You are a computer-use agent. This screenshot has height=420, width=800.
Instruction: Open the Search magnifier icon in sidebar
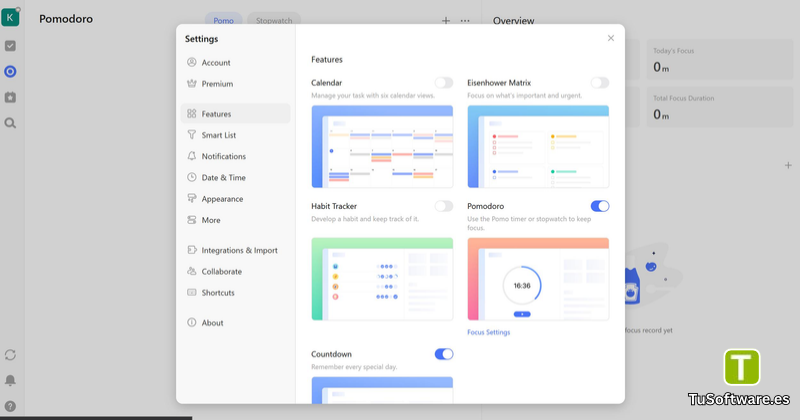point(10,123)
